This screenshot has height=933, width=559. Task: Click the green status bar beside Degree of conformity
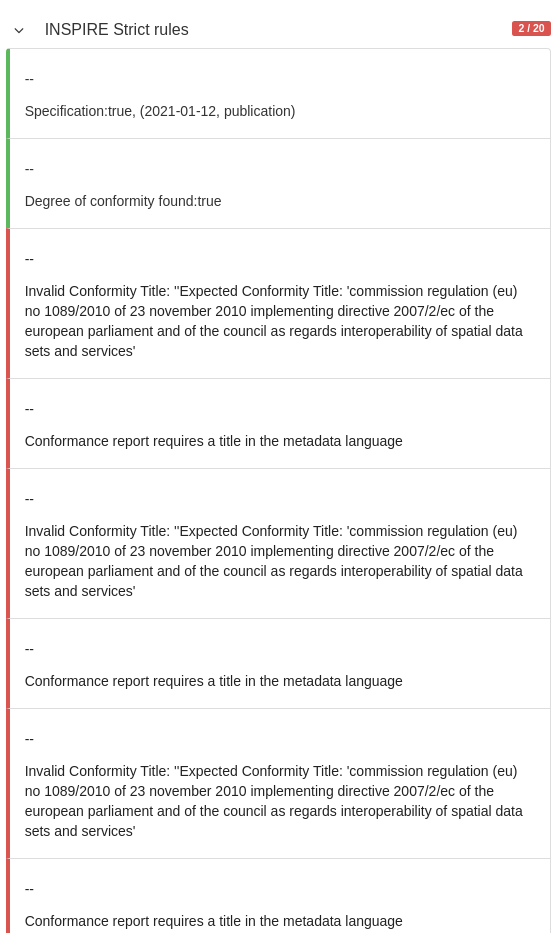[x=8, y=184]
